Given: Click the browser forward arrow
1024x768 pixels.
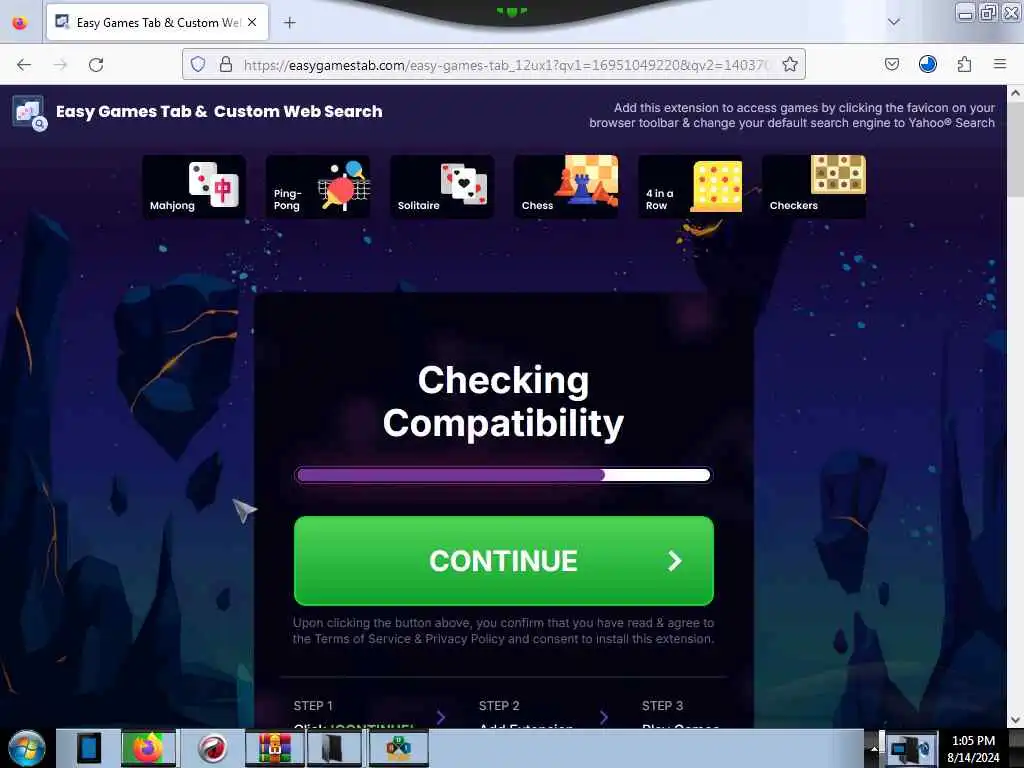Looking at the screenshot, I should [60, 65].
